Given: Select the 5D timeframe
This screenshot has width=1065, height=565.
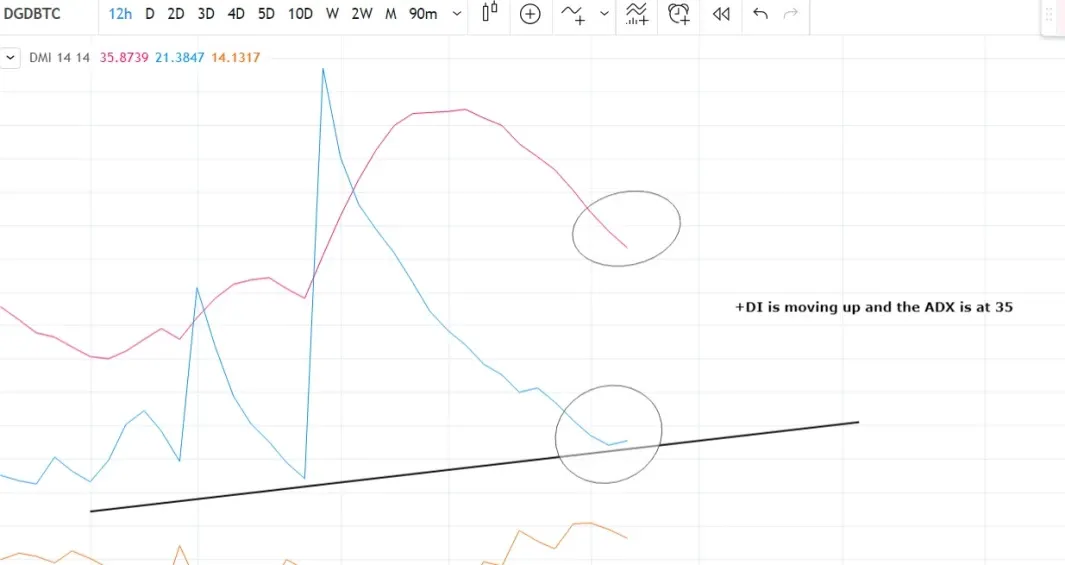Looking at the screenshot, I should [266, 14].
